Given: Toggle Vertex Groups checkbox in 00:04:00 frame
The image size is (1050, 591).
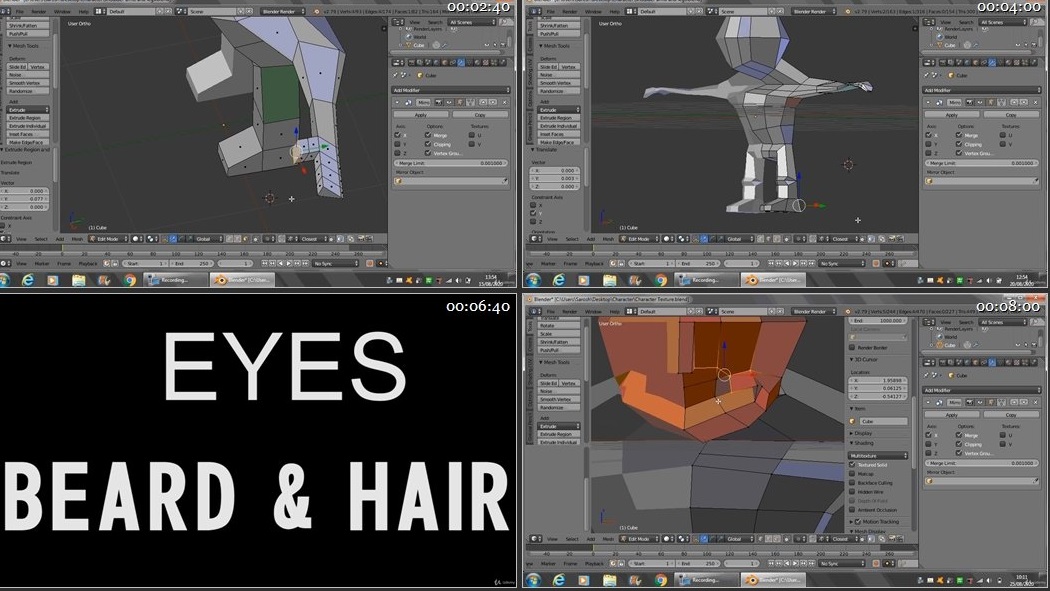Looking at the screenshot, I should (959, 153).
